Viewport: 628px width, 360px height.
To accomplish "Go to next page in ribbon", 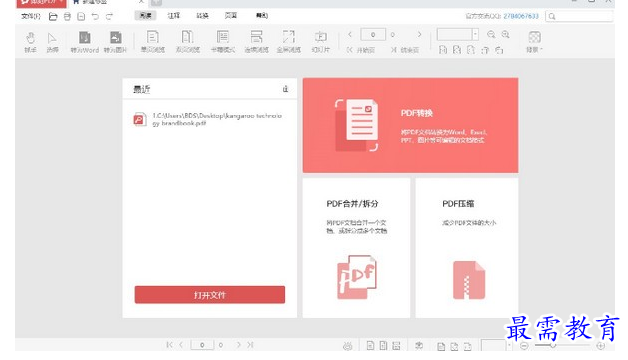I will pos(419,34).
